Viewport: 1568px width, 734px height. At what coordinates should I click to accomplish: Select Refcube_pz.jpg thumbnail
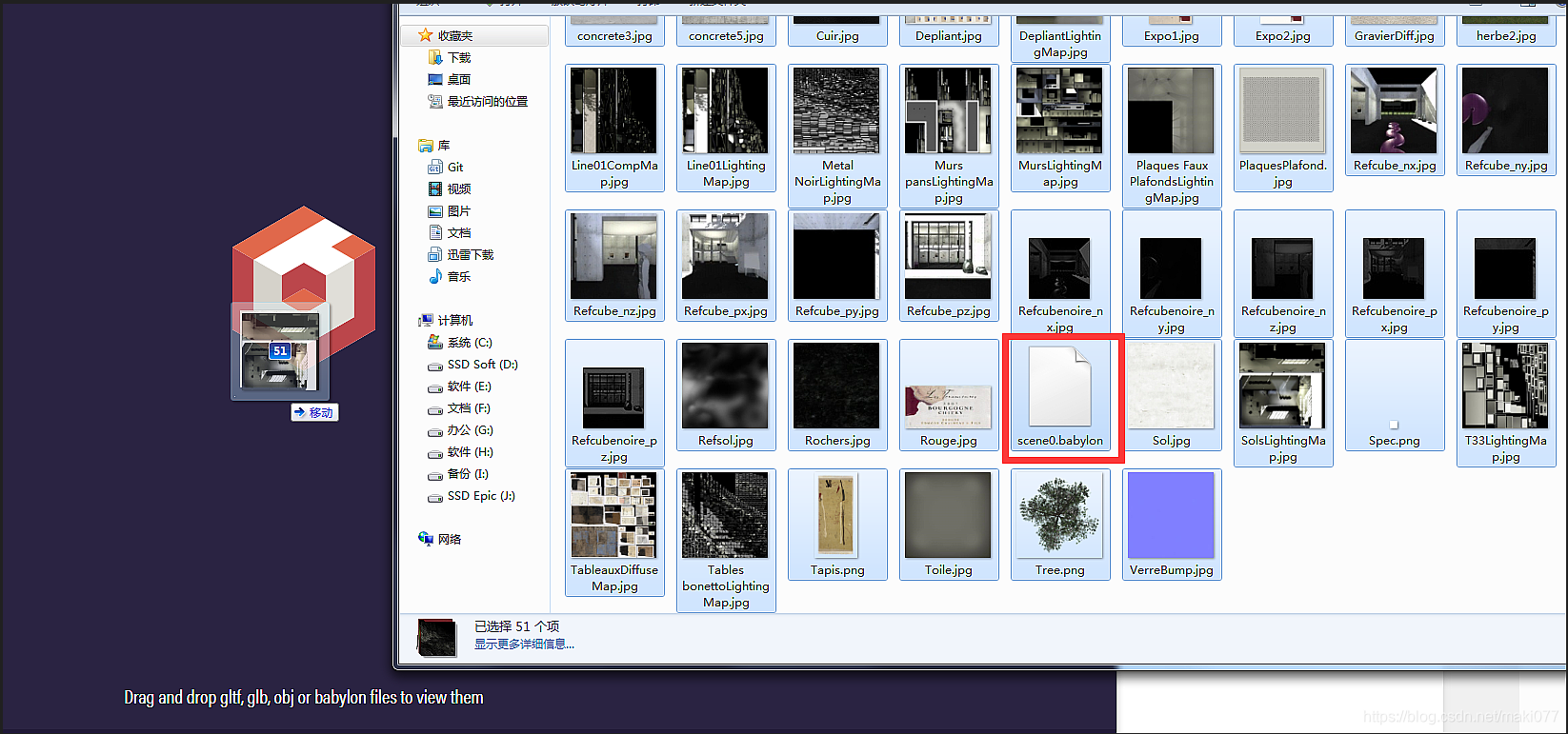pyautogui.click(x=948, y=256)
